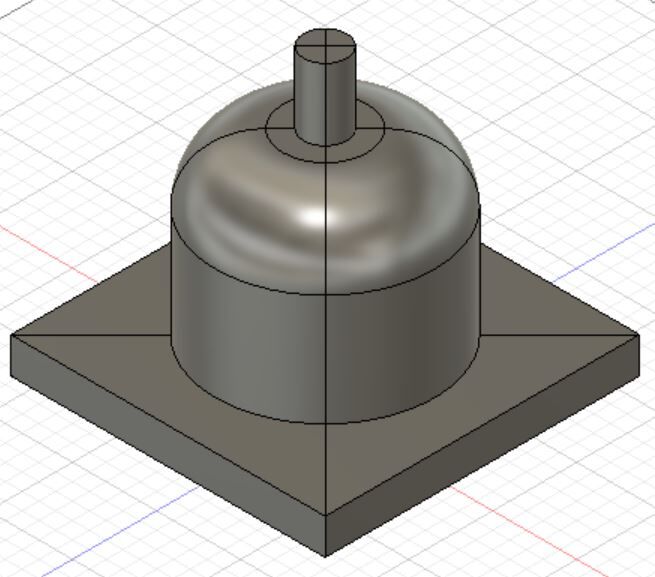Select the top circular face of the small pin
655x577 pixels.
click(x=325, y=46)
